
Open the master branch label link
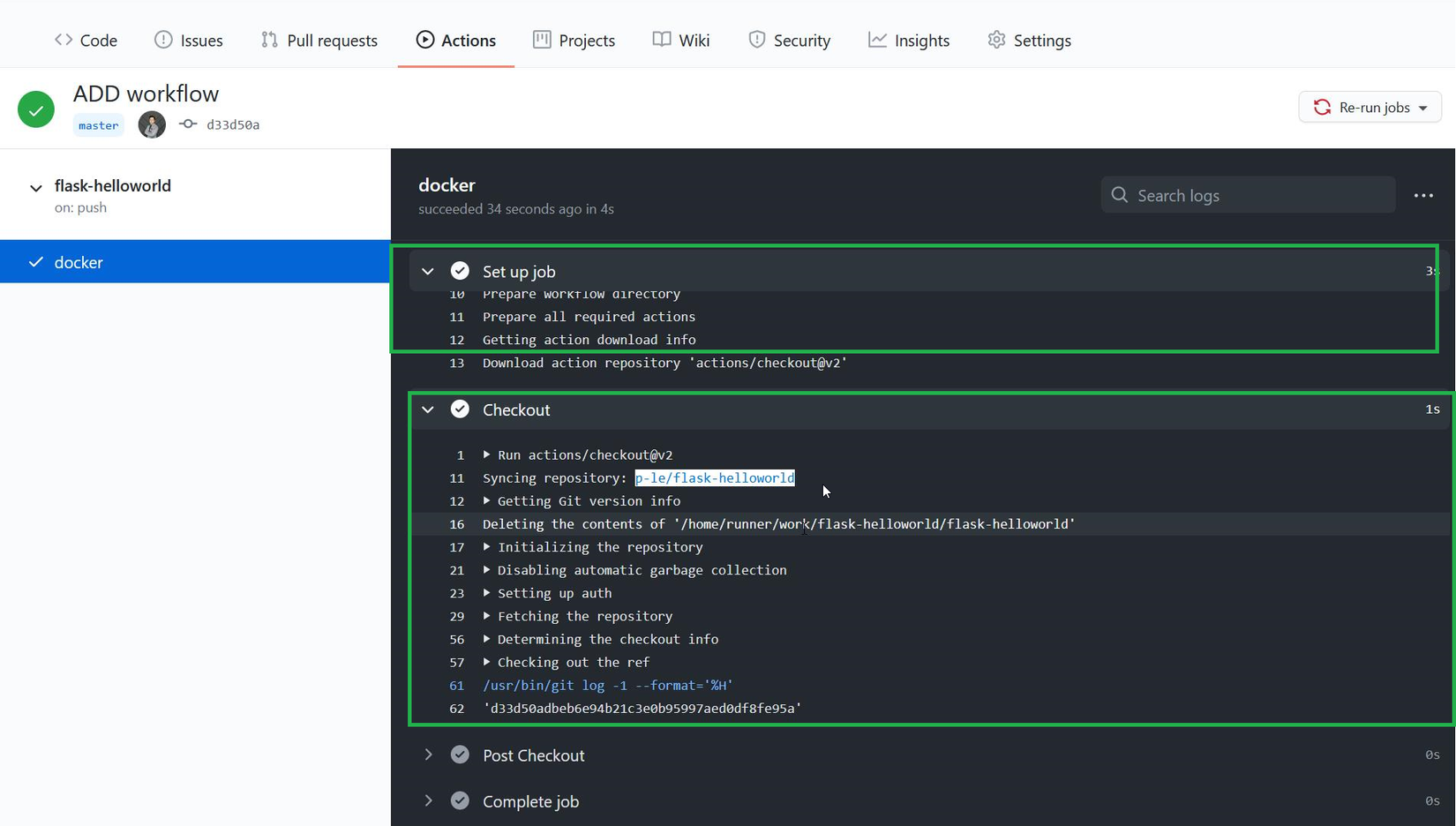[98, 125]
